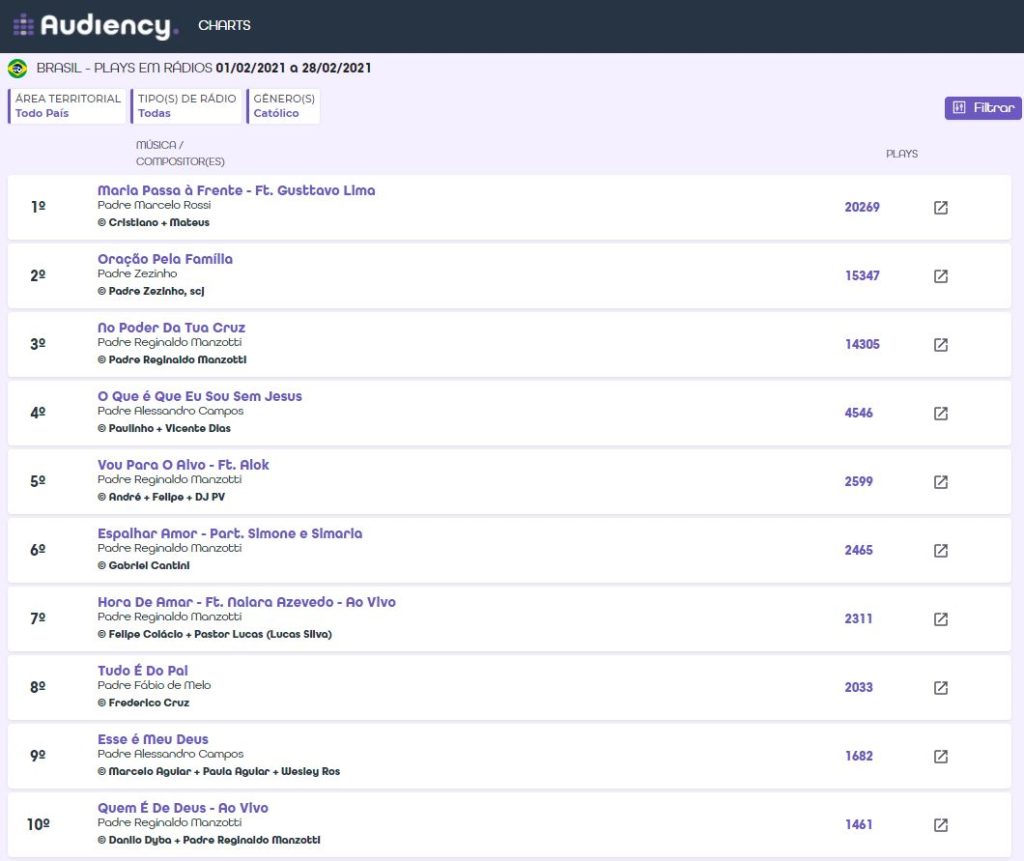Expand the Gênero(s) Católico filter
This screenshot has height=861, width=1024.
point(284,106)
